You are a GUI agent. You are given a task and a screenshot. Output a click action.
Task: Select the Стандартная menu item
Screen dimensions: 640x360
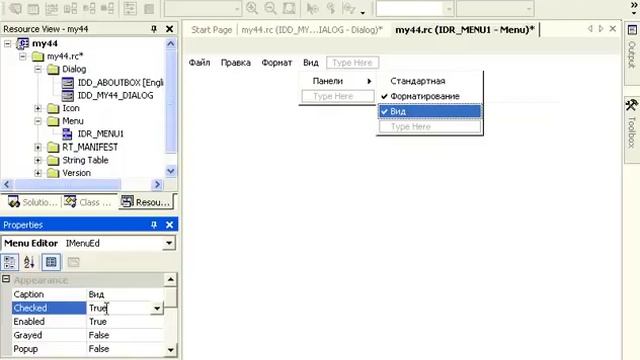tap(430, 81)
